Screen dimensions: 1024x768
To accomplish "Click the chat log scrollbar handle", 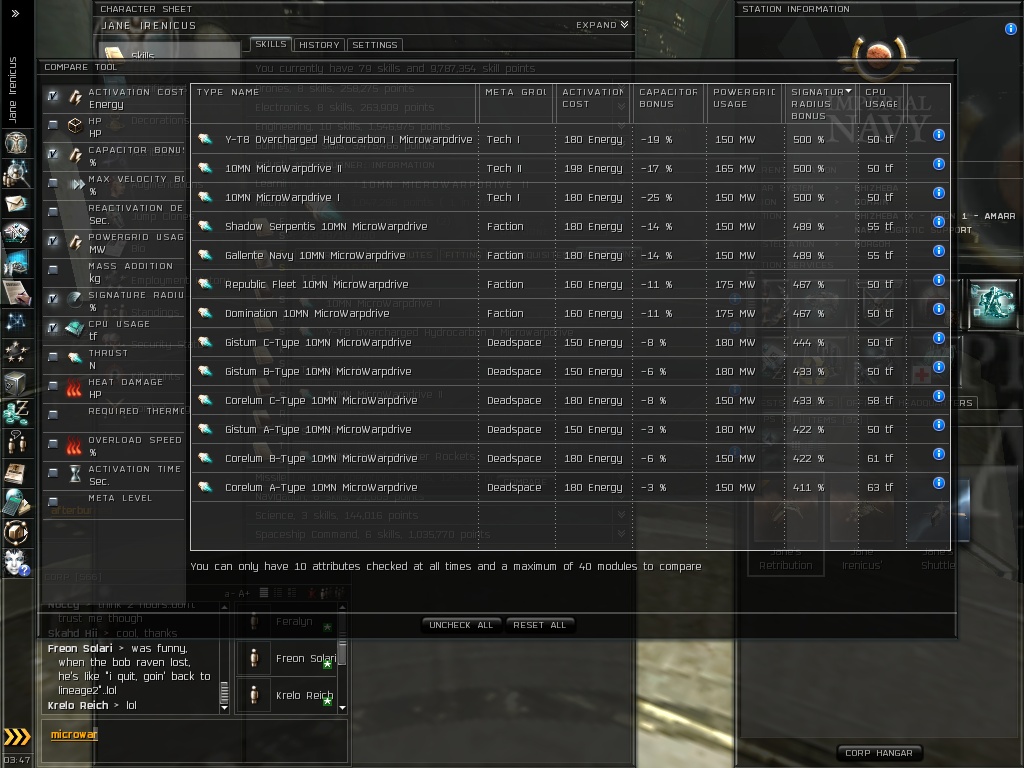I will pos(225,692).
